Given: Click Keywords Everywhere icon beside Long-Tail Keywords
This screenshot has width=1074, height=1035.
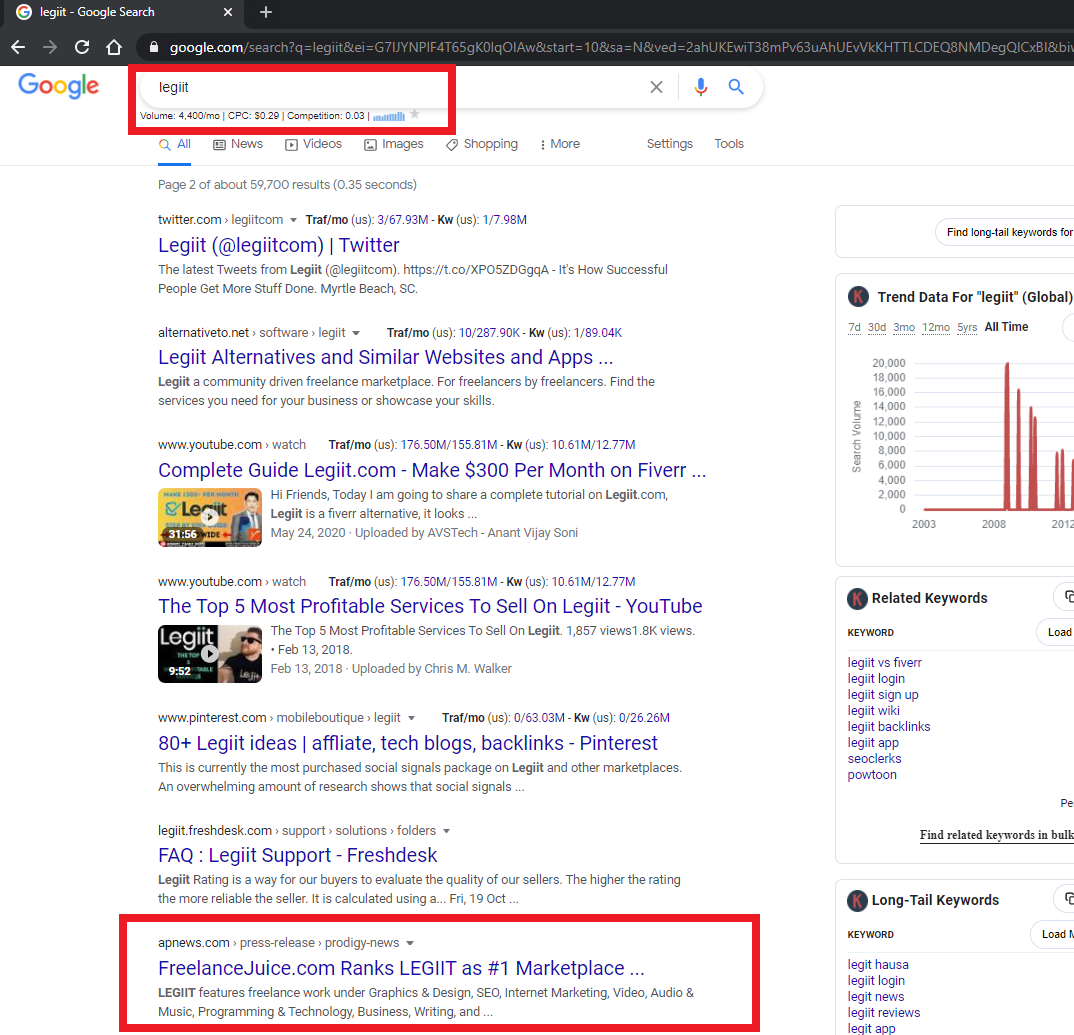Looking at the screenshot, I should pos(857,900).
